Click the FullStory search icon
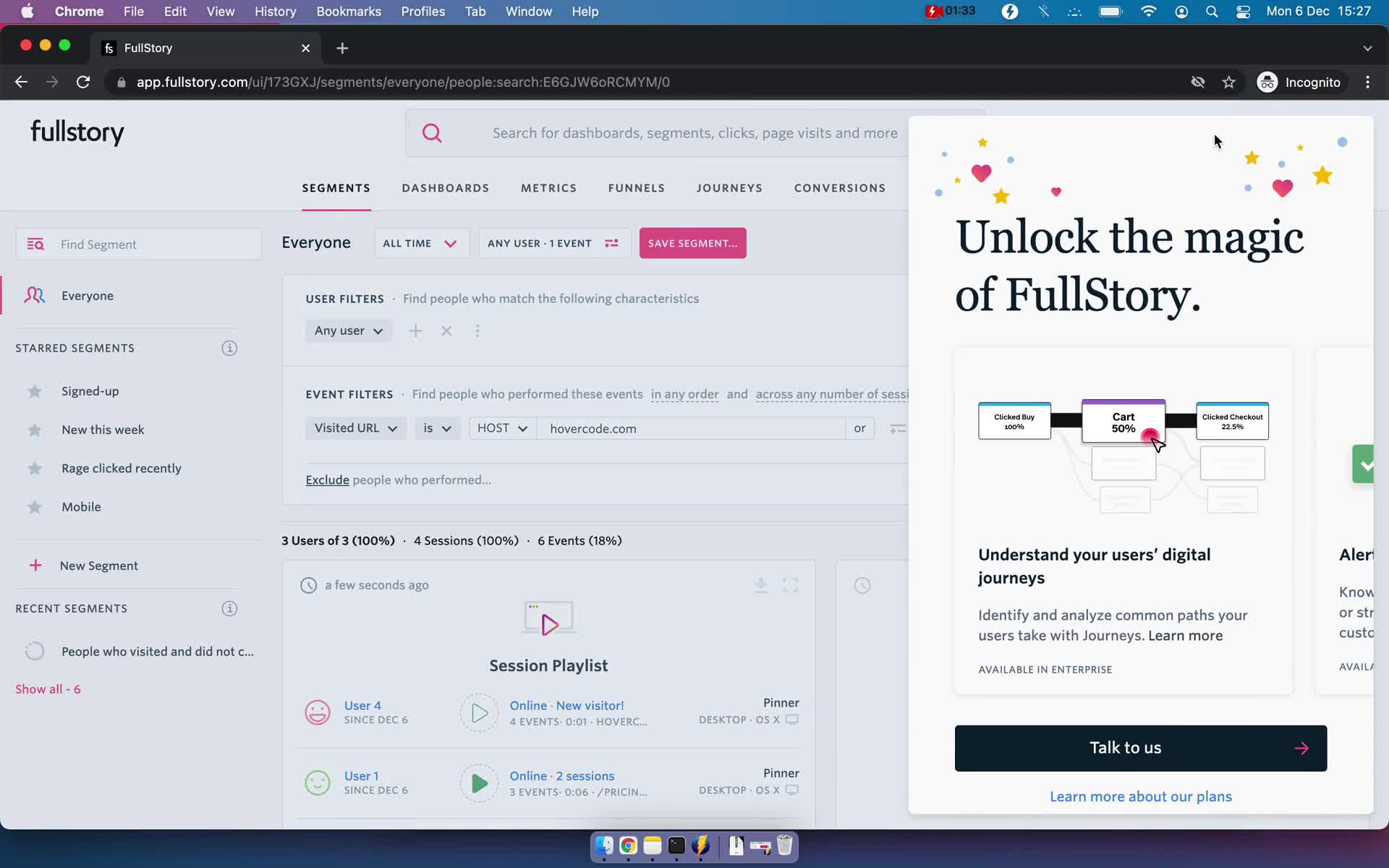Screen dimensions: 1389x868 tap(432, 132)
